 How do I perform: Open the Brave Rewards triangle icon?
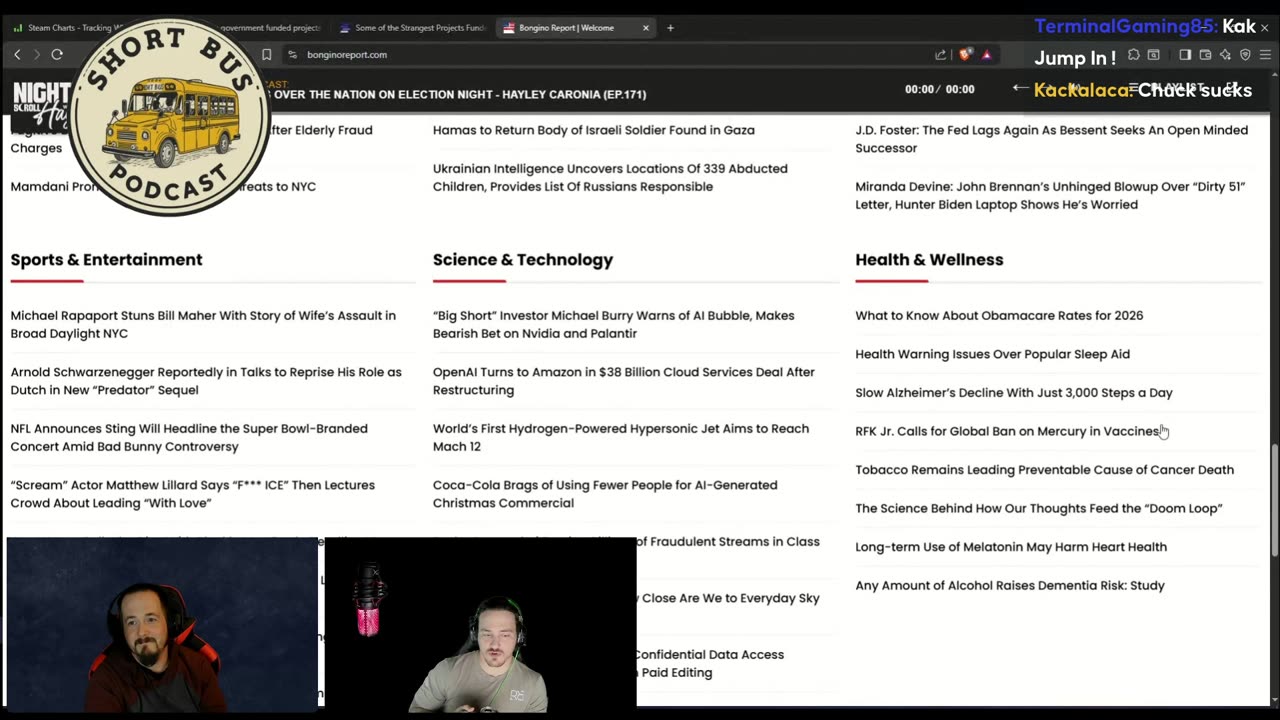[x=987, y=54]
